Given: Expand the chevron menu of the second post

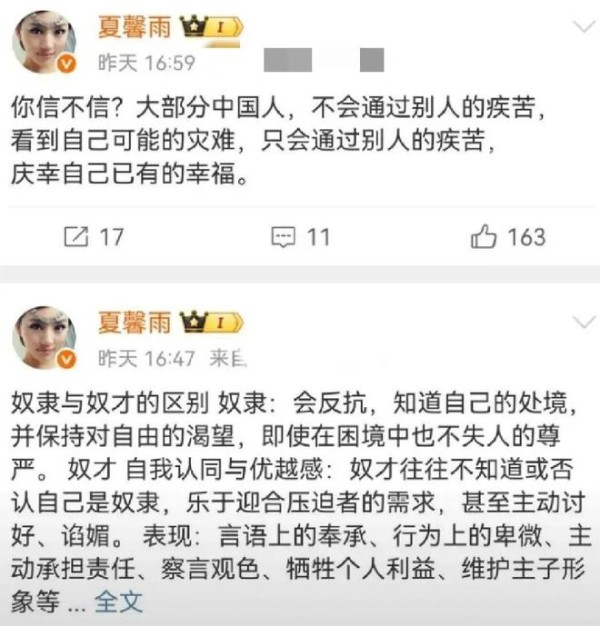Looking at the screenshot, I should [584, 321].
